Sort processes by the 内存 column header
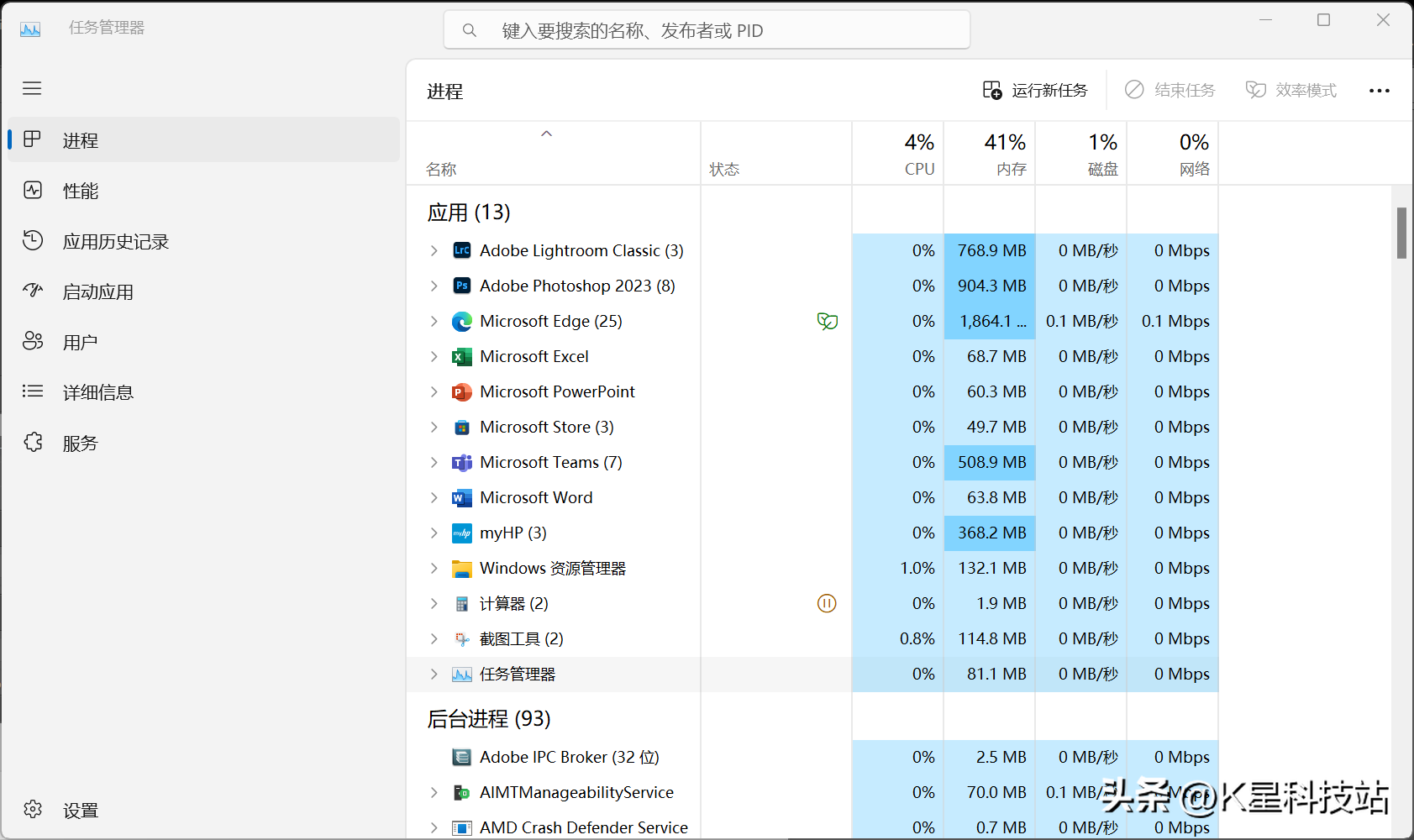1414x840 pixels. [x=990, y=154]
